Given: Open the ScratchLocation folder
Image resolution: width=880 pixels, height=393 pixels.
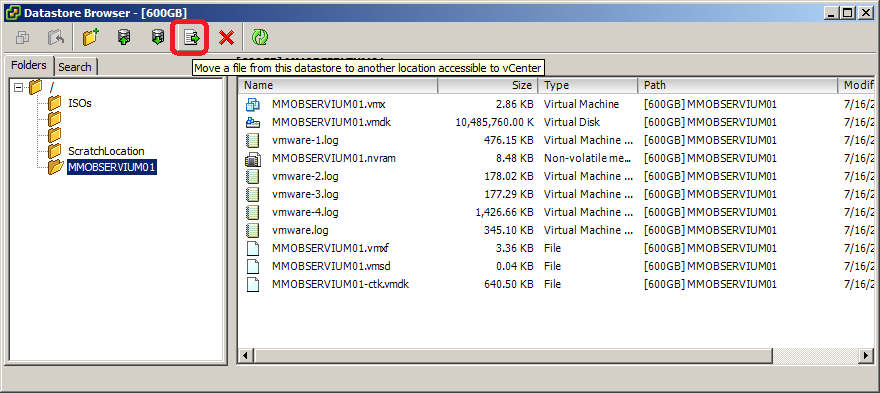Looking at the screenshot, I should pyautogui.click(x=106, y=151).
